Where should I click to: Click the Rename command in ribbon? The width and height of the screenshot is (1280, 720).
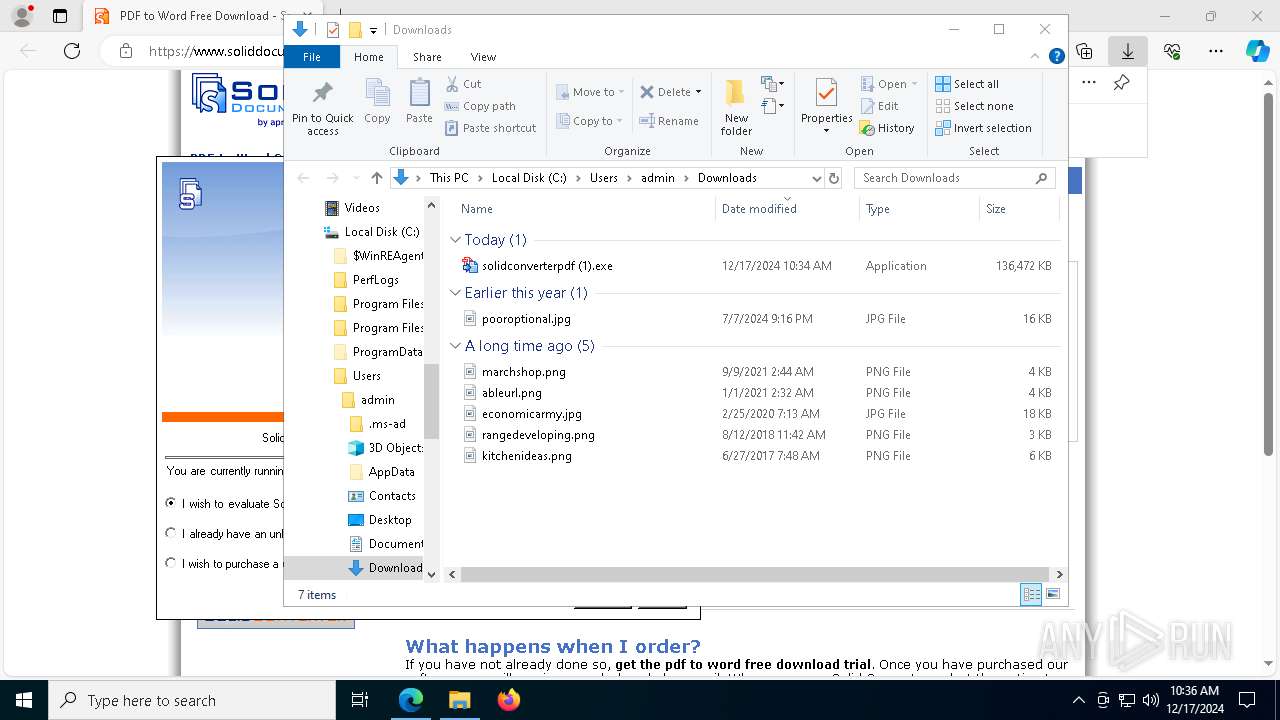[x=669, y=121]
